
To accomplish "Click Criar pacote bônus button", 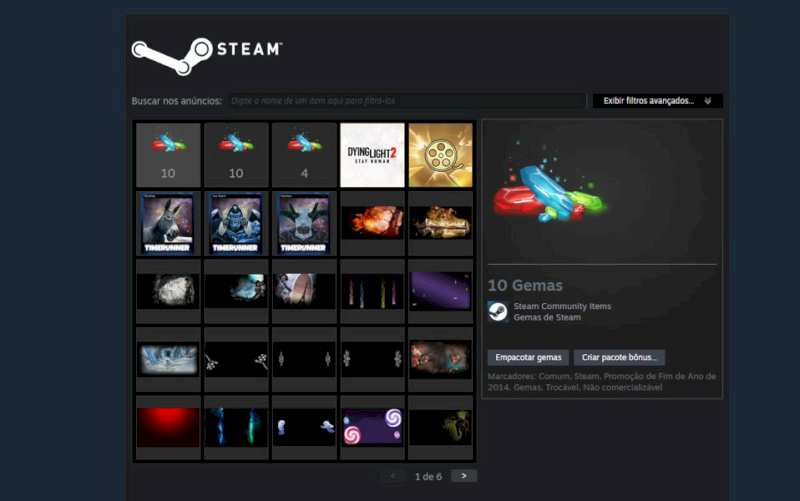I will (x=619, y=357).
